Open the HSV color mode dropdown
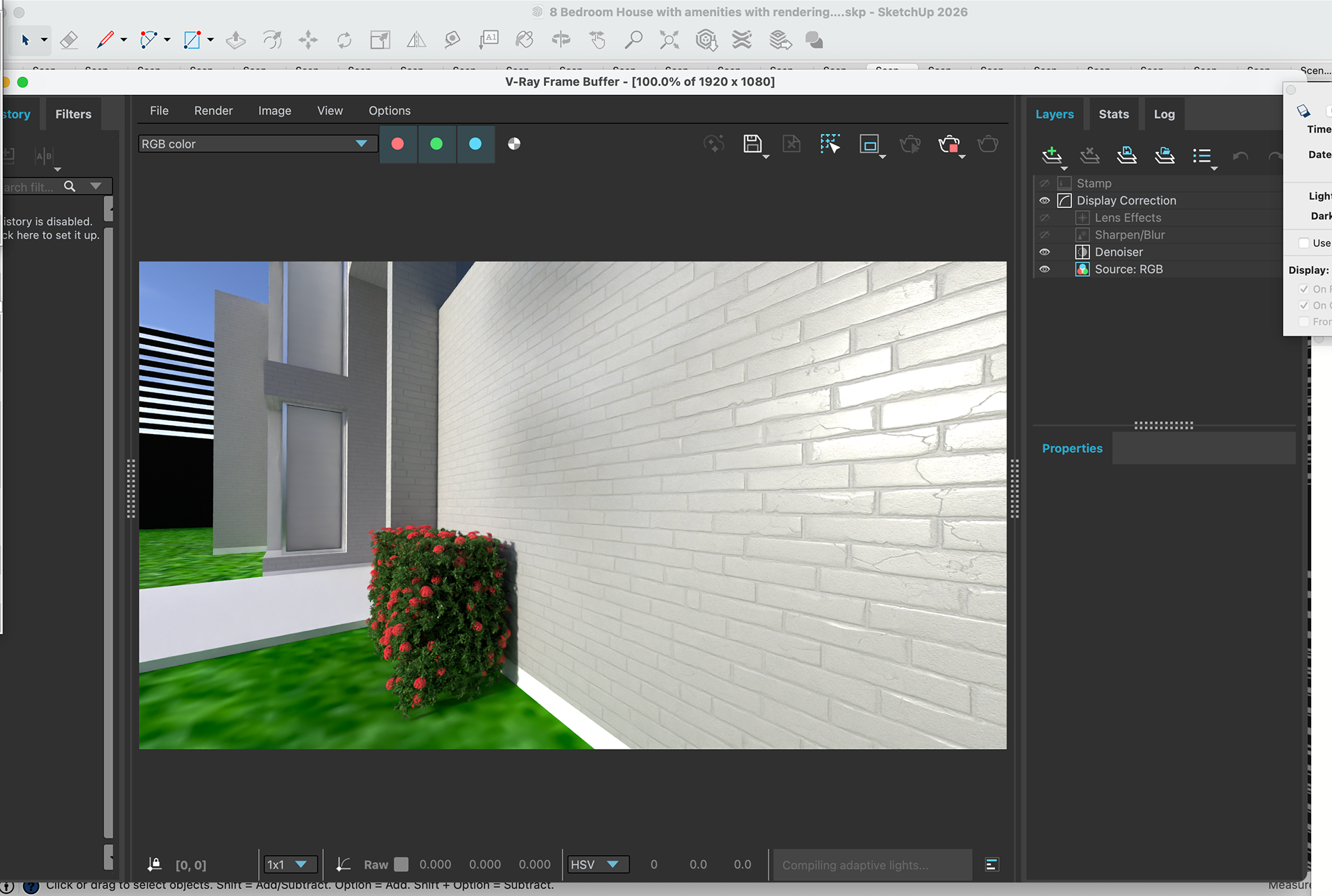The width and height of the screenshot is (1332, 896). click(x=597, y=865)
